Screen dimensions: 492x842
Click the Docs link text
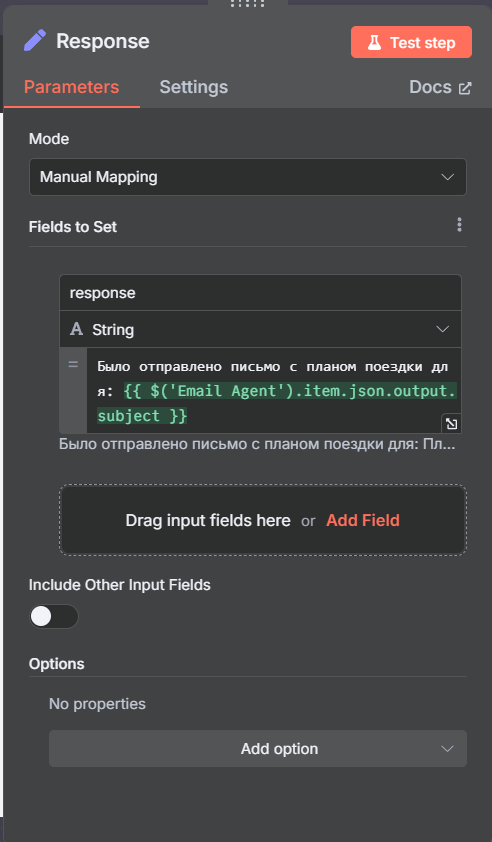[430, 87]
